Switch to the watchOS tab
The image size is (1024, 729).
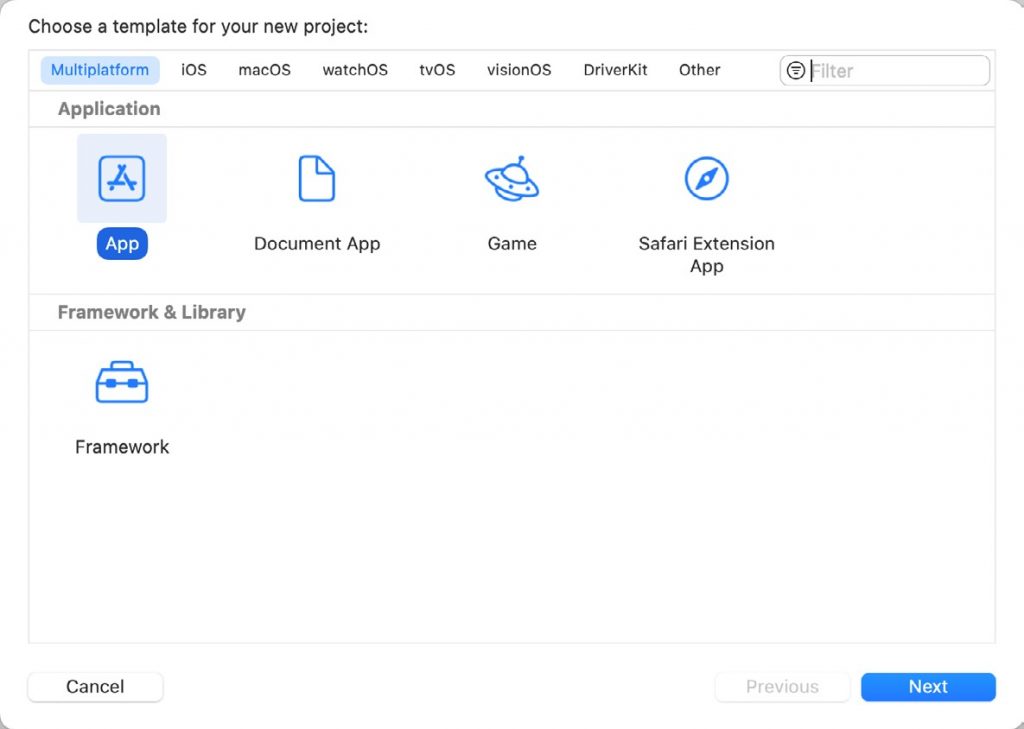click(354, 70)
